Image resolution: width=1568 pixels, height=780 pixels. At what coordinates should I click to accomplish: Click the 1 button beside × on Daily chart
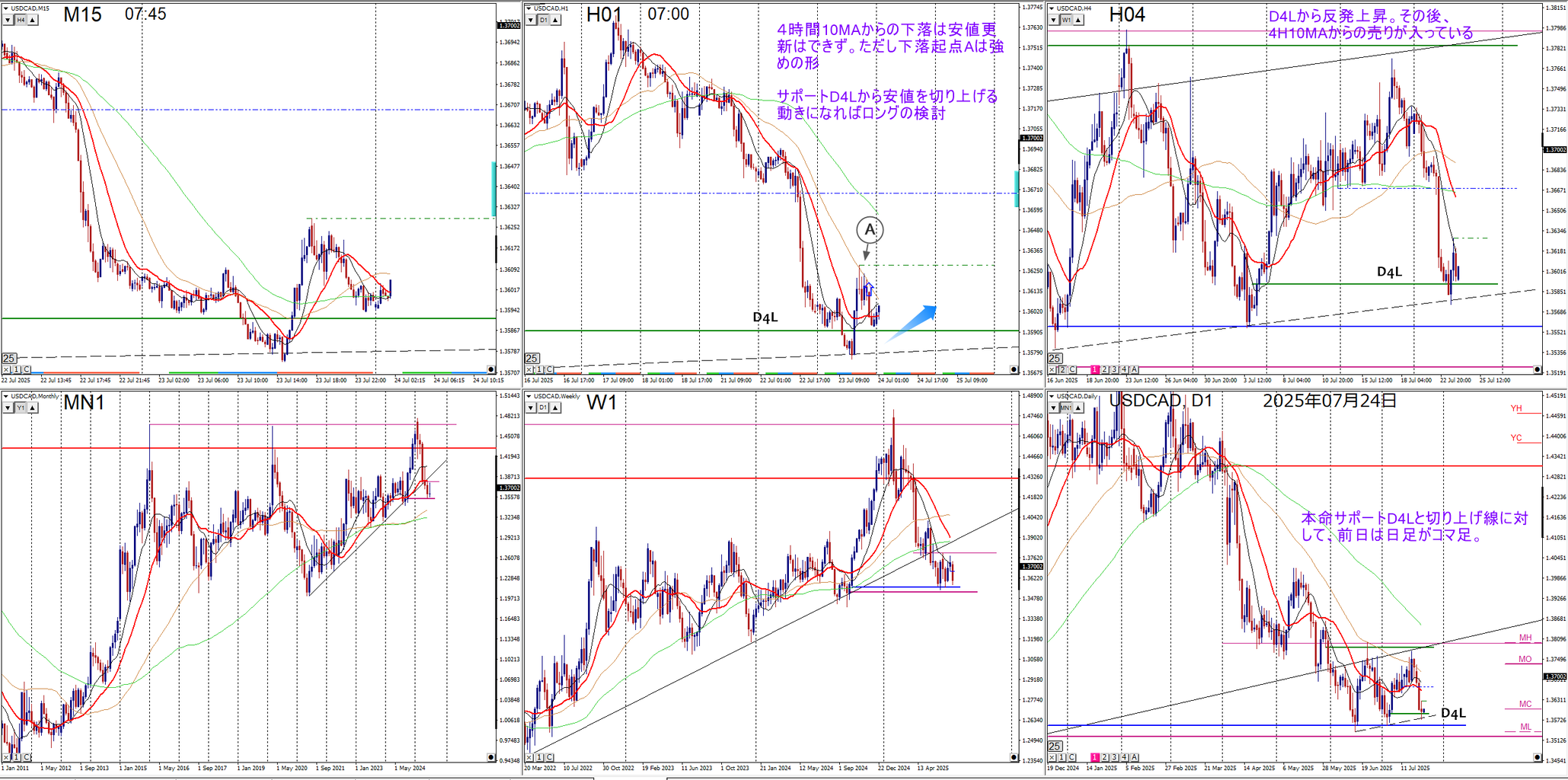[x=1063, y=757]
